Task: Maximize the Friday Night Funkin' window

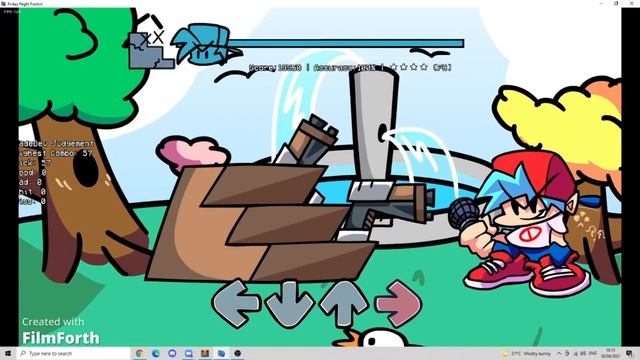Action: tap(616, 3)
